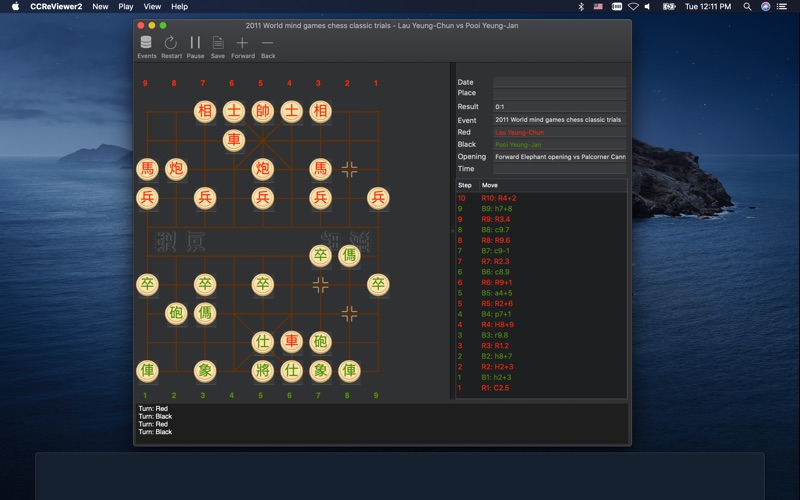Step Forward with the plus icon

click(x=242, y=42)
